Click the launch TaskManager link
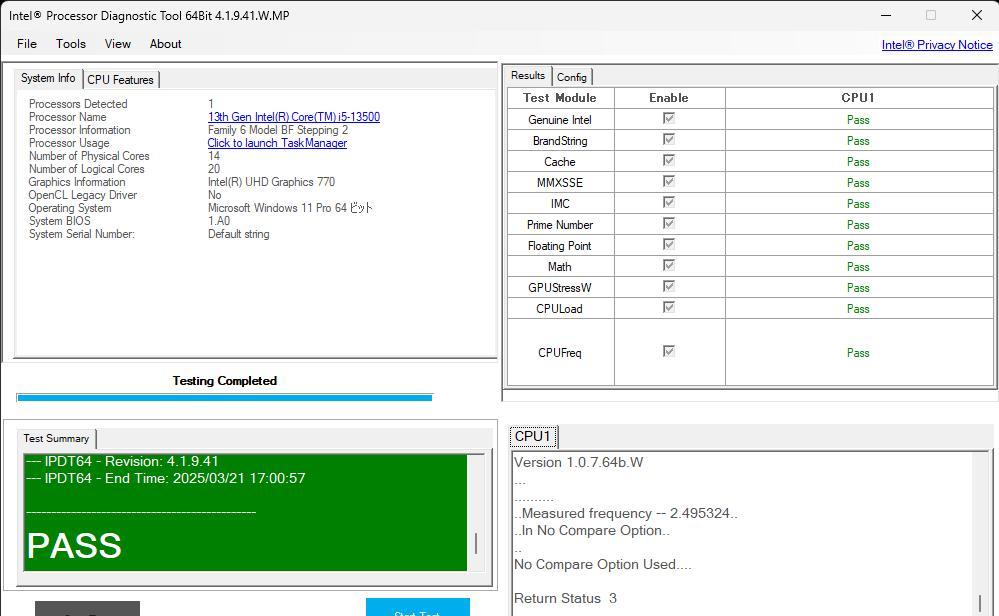The height and width of the screenshot is (616, 999). coord(277,143)
